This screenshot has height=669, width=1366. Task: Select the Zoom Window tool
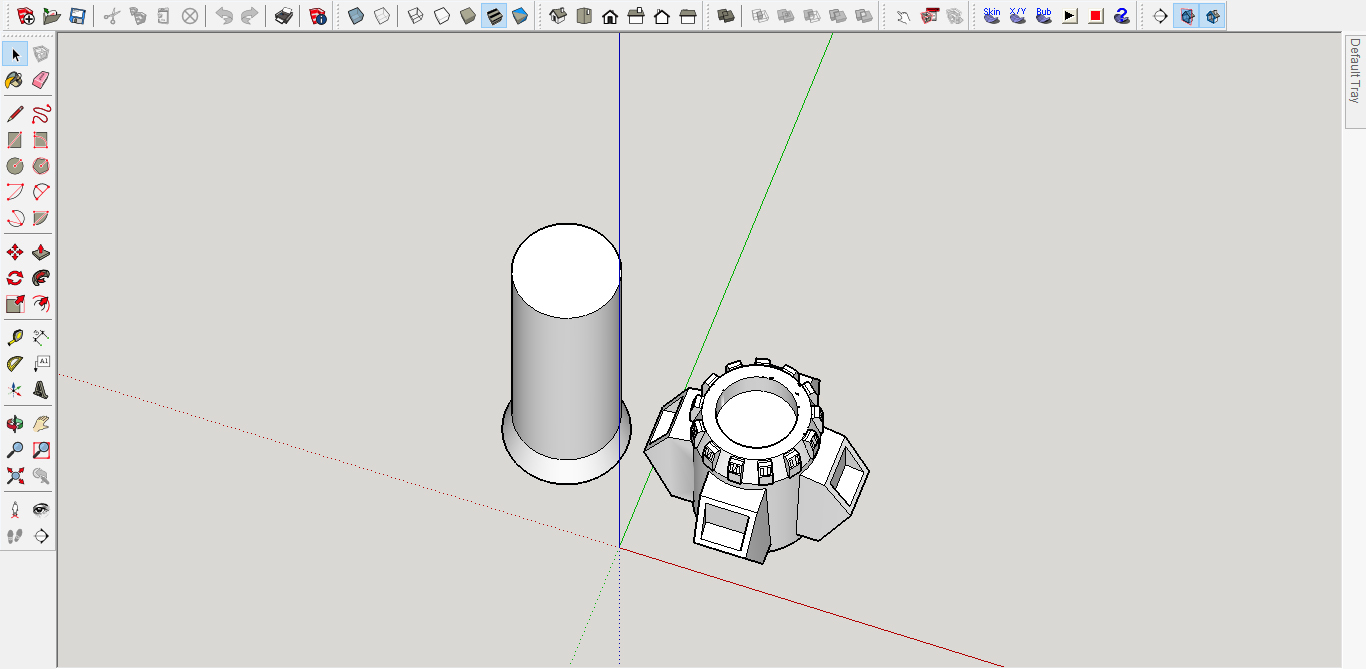pyautogui.click(x=41, y=450)
